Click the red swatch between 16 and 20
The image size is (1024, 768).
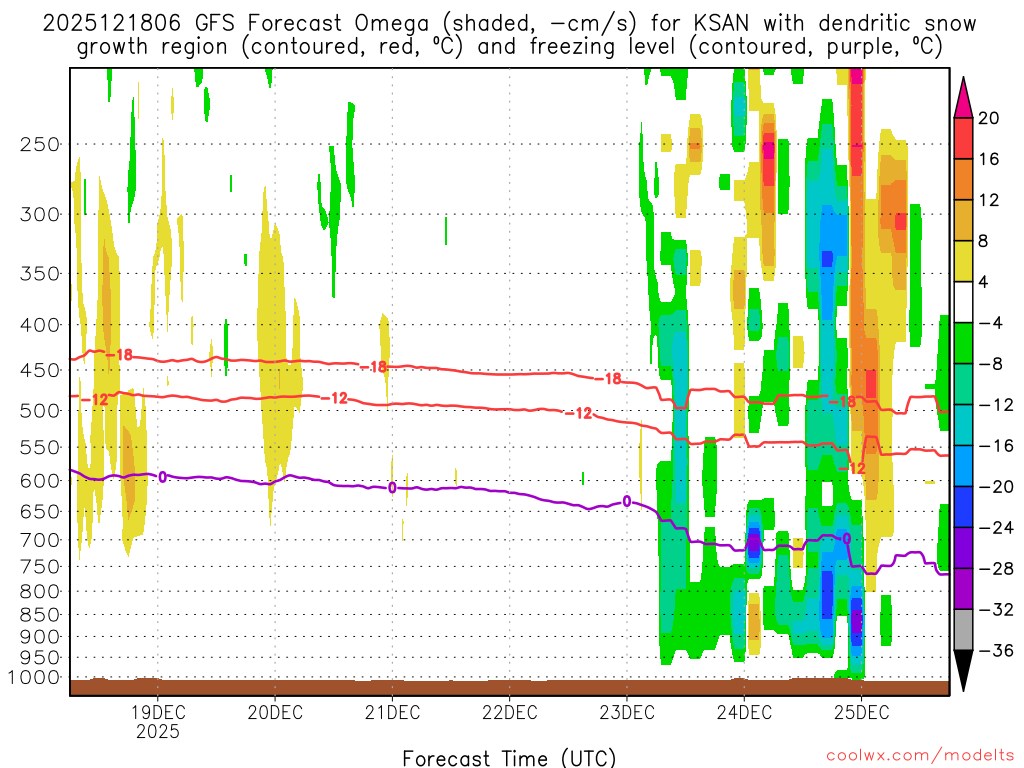(963, 138)
